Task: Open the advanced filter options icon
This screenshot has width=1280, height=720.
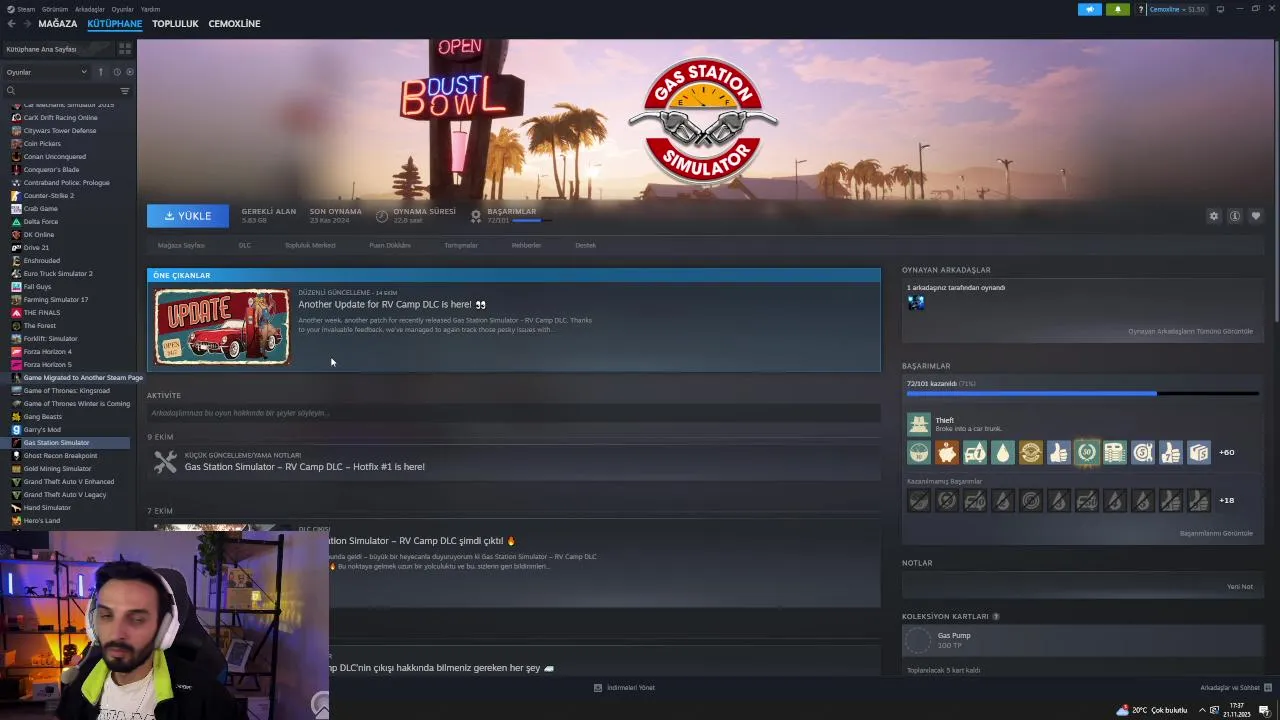Action: pyautogui.click(x=125, y=91)
